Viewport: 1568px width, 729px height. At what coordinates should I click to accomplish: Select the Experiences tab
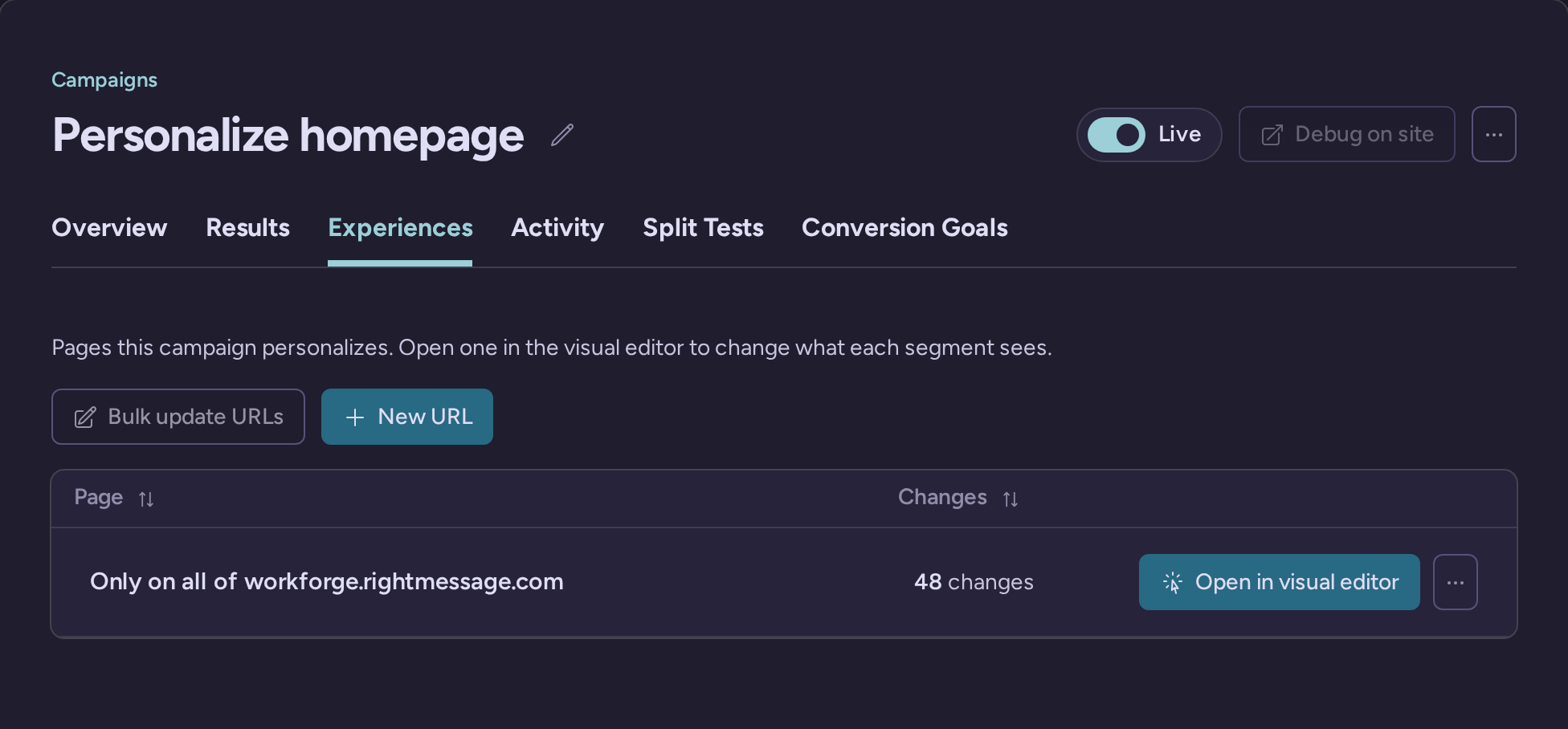(x=400, y=228)
